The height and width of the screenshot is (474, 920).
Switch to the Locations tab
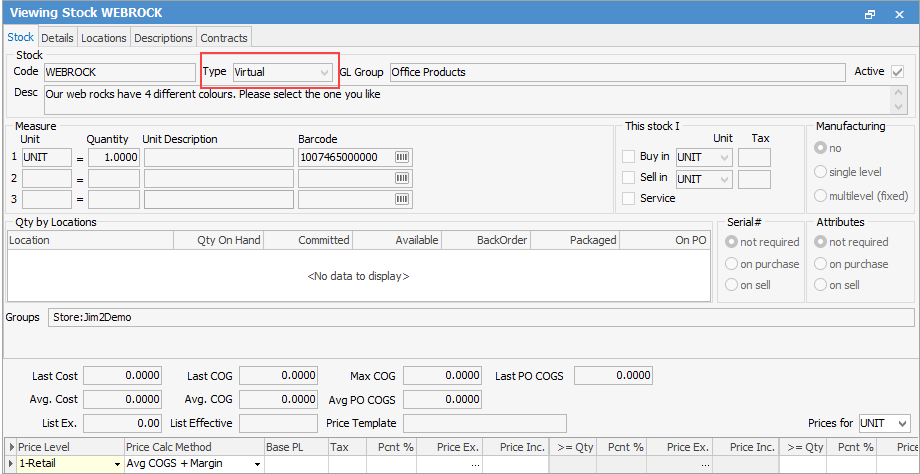[x=104, y=38]
